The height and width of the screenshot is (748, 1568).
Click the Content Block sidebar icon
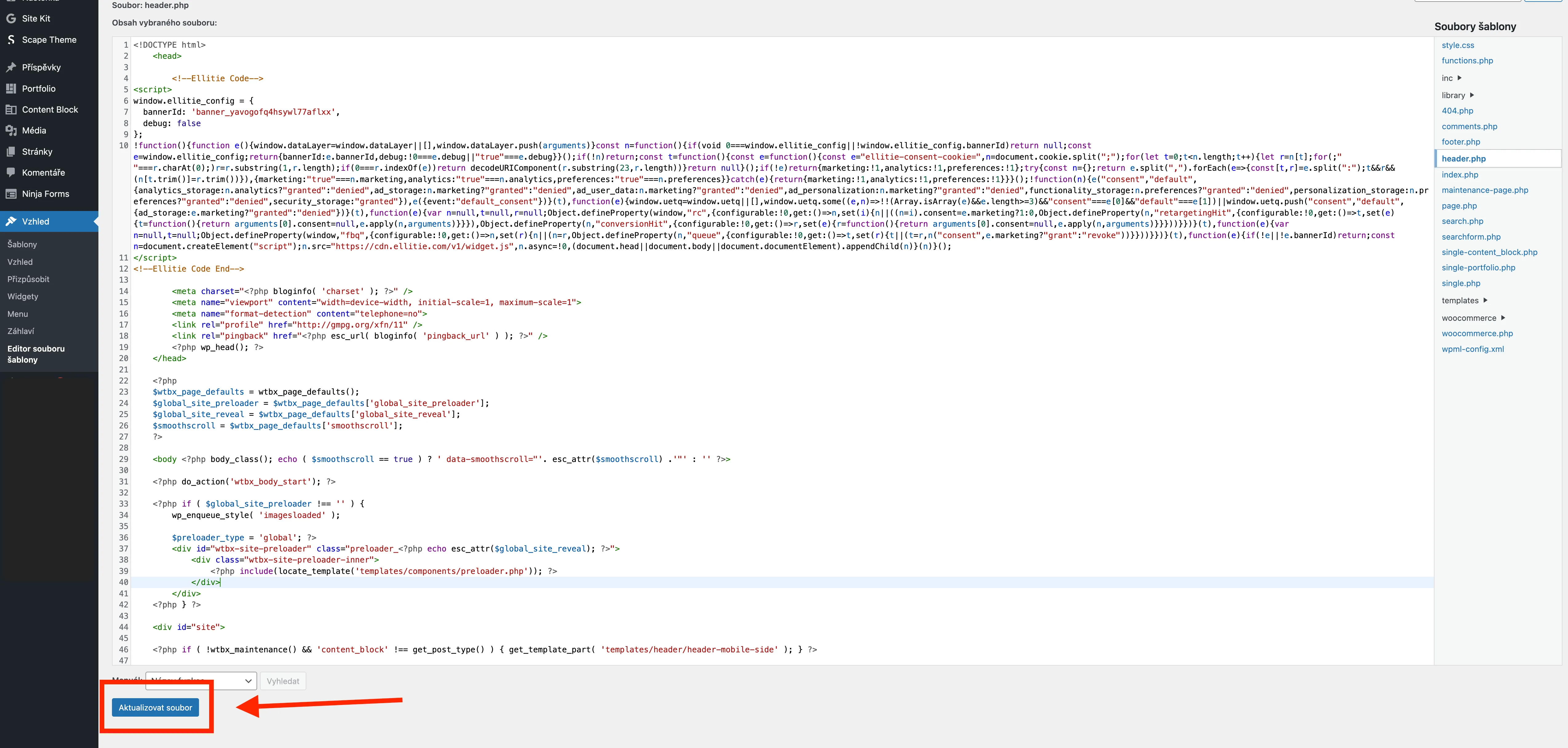coord(11,109)
